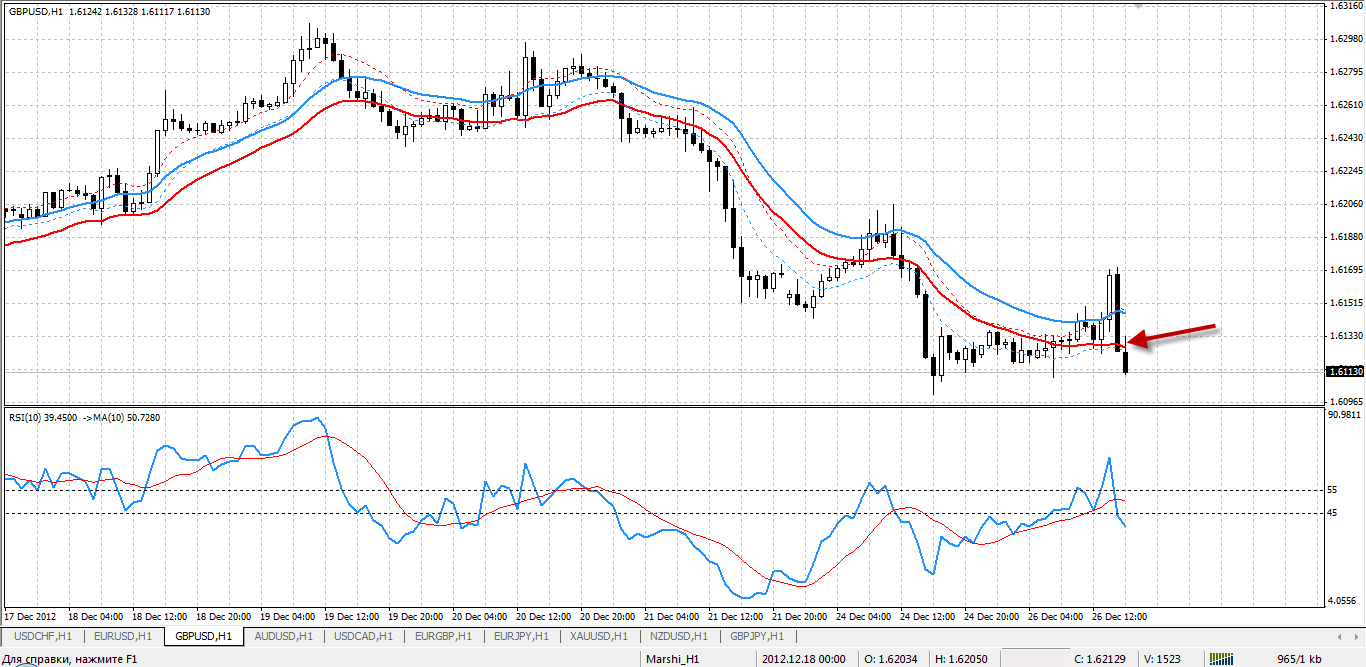The image size is (1366, 667).
Task: Click the connection status bars icon
Action: (1222, 659)
